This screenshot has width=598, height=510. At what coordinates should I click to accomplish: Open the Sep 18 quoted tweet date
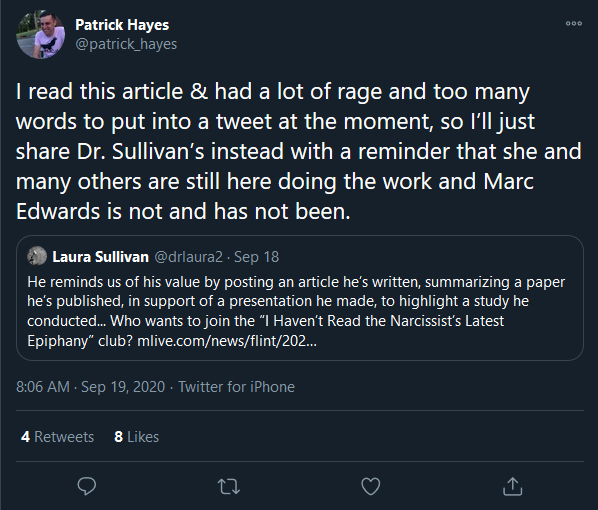[x=256, y=257]
